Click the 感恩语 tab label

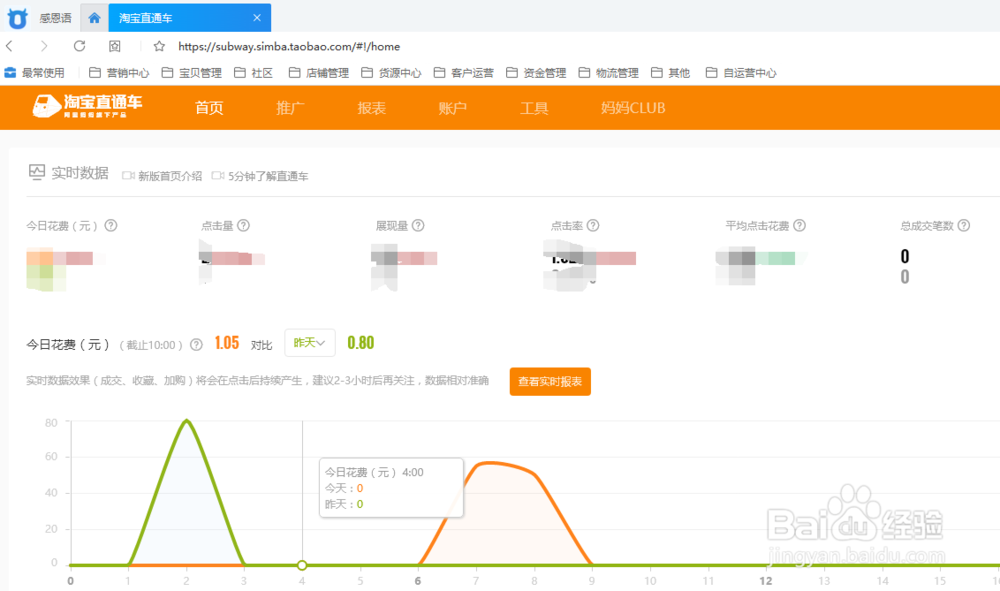[55, 18]
